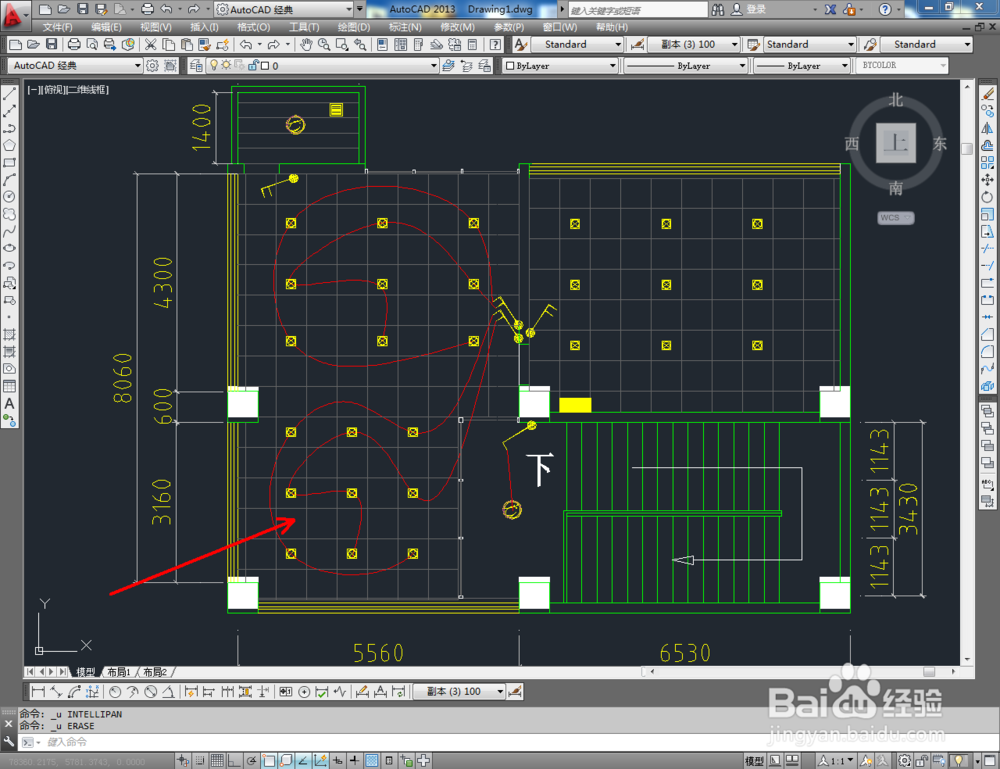
Task: Click the Table tool in draw toolbar
Action: click(x=10, y=386)
